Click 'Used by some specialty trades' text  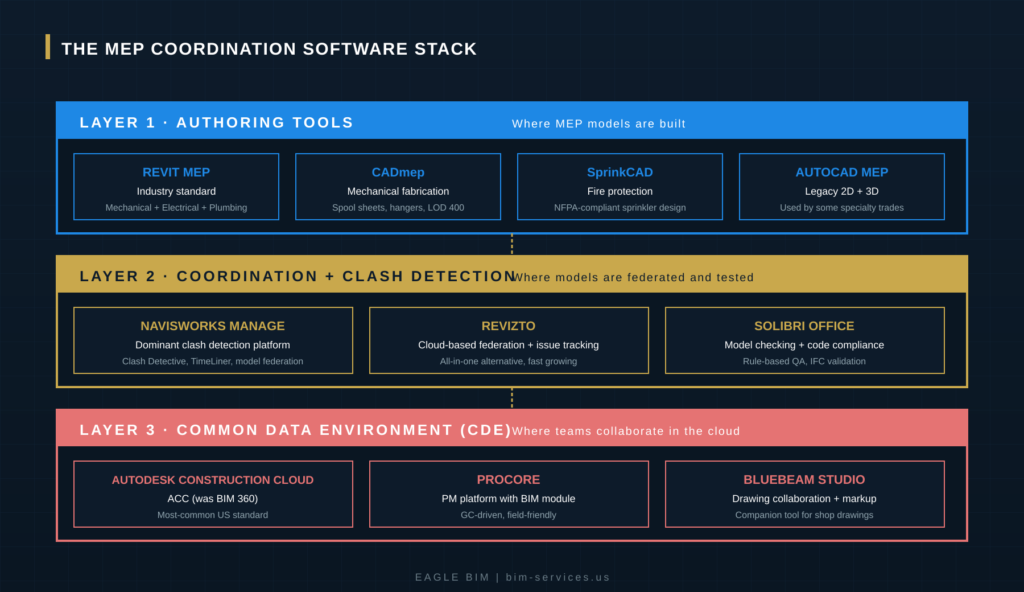coord(842,208)
